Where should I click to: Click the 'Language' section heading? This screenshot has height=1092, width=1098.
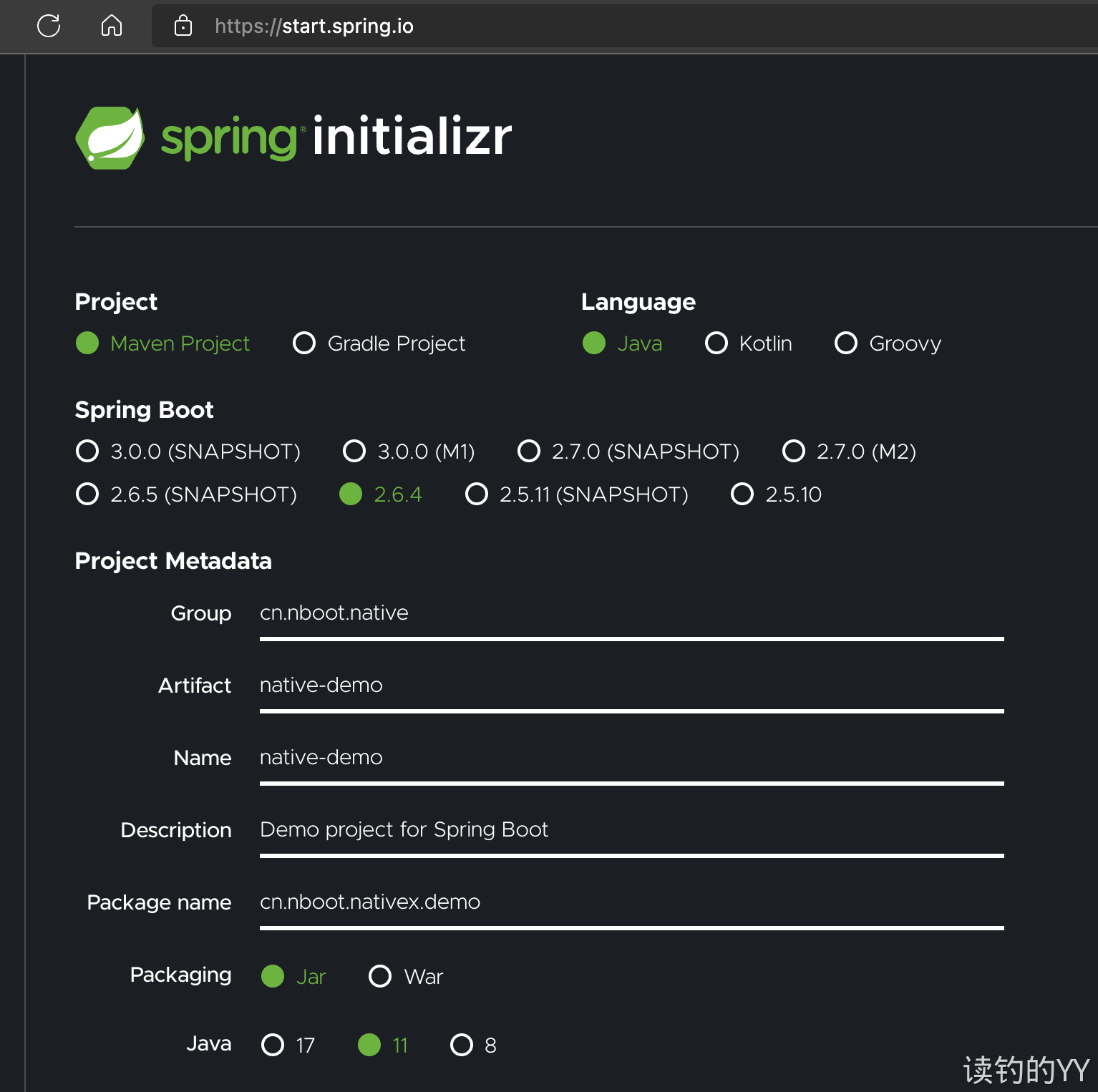(x=638, y=302)
